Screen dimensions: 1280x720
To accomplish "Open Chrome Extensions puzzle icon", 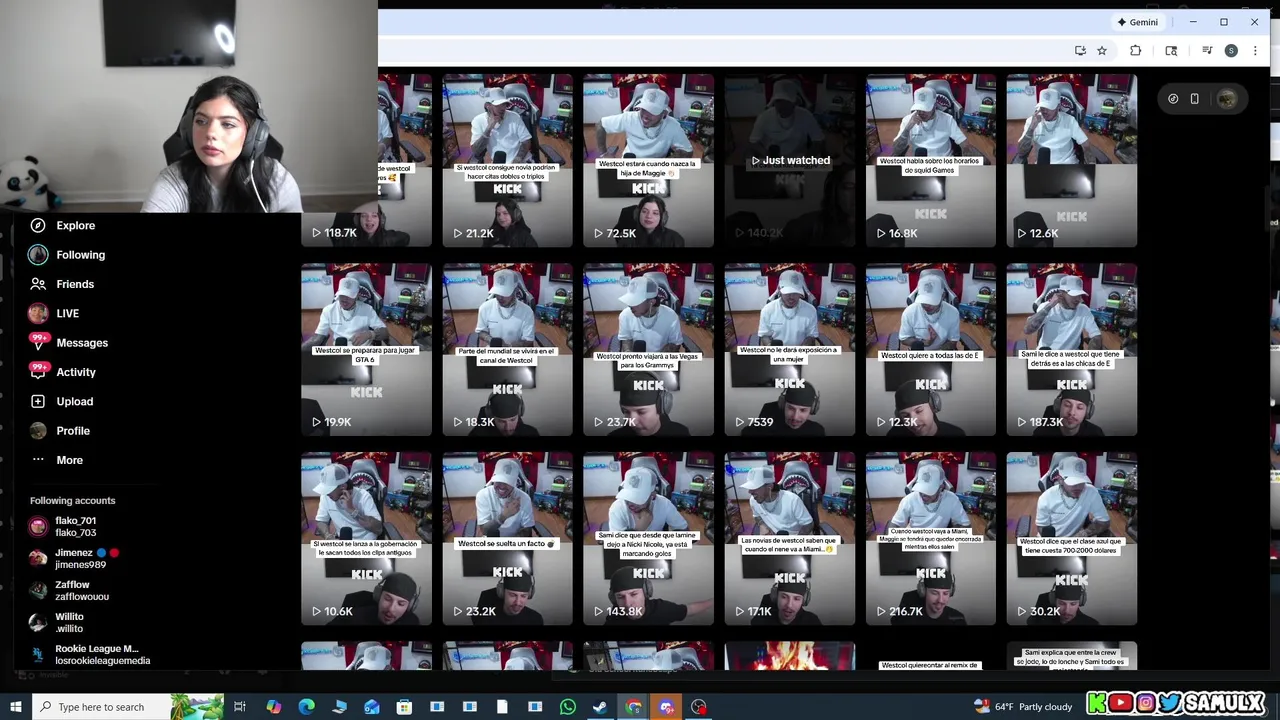I will [x=1135, y=51].
